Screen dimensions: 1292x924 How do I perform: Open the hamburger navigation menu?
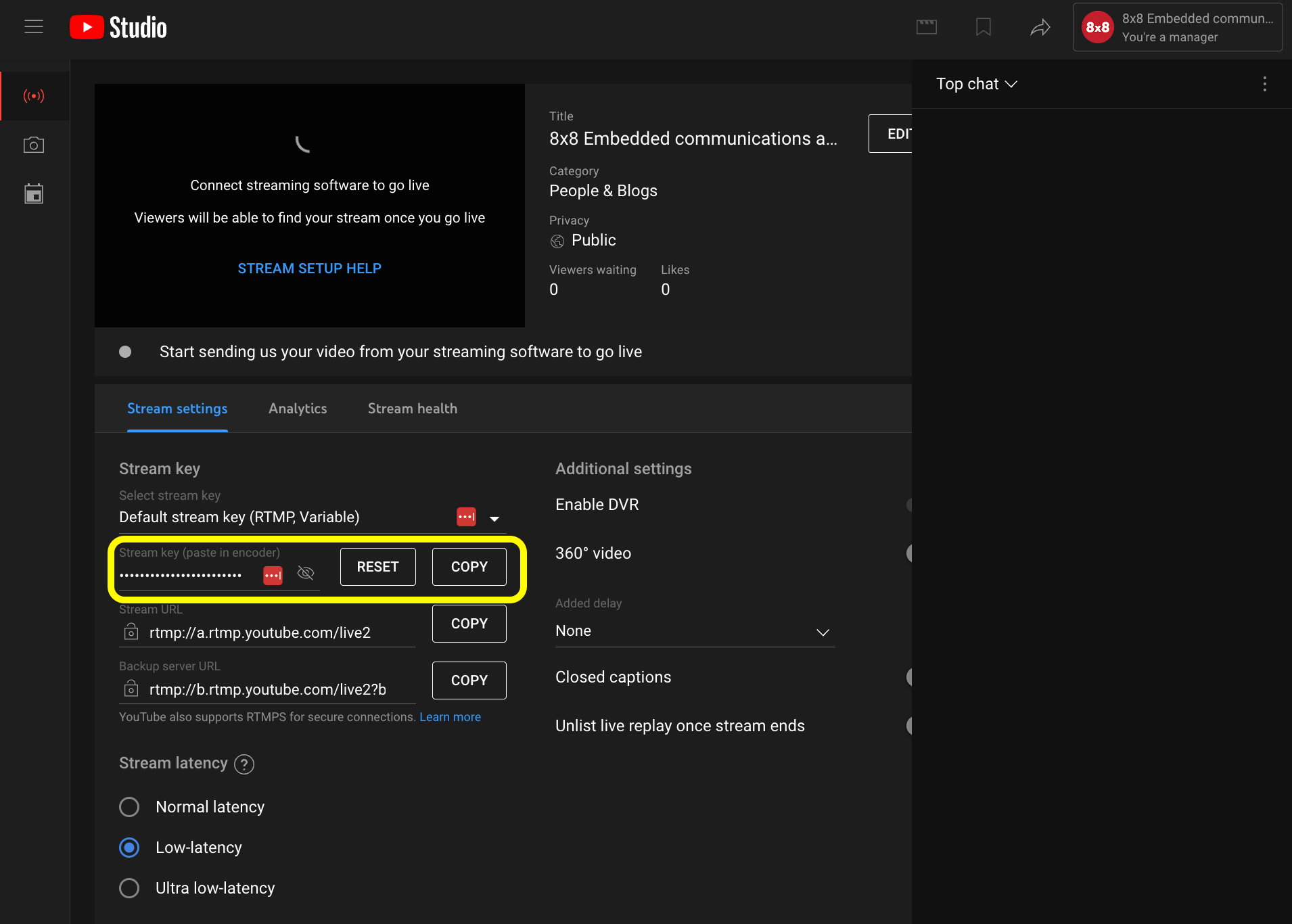click(34, 27)
